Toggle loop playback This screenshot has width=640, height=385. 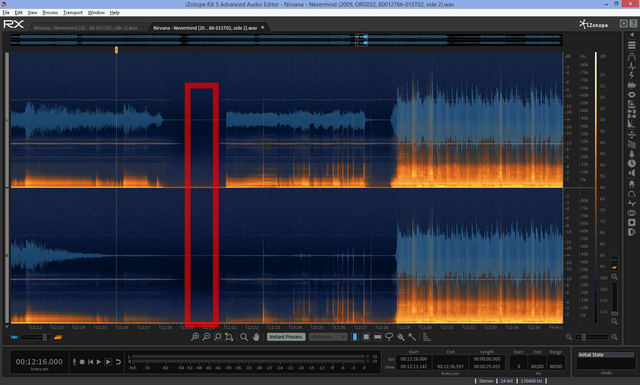118,362
